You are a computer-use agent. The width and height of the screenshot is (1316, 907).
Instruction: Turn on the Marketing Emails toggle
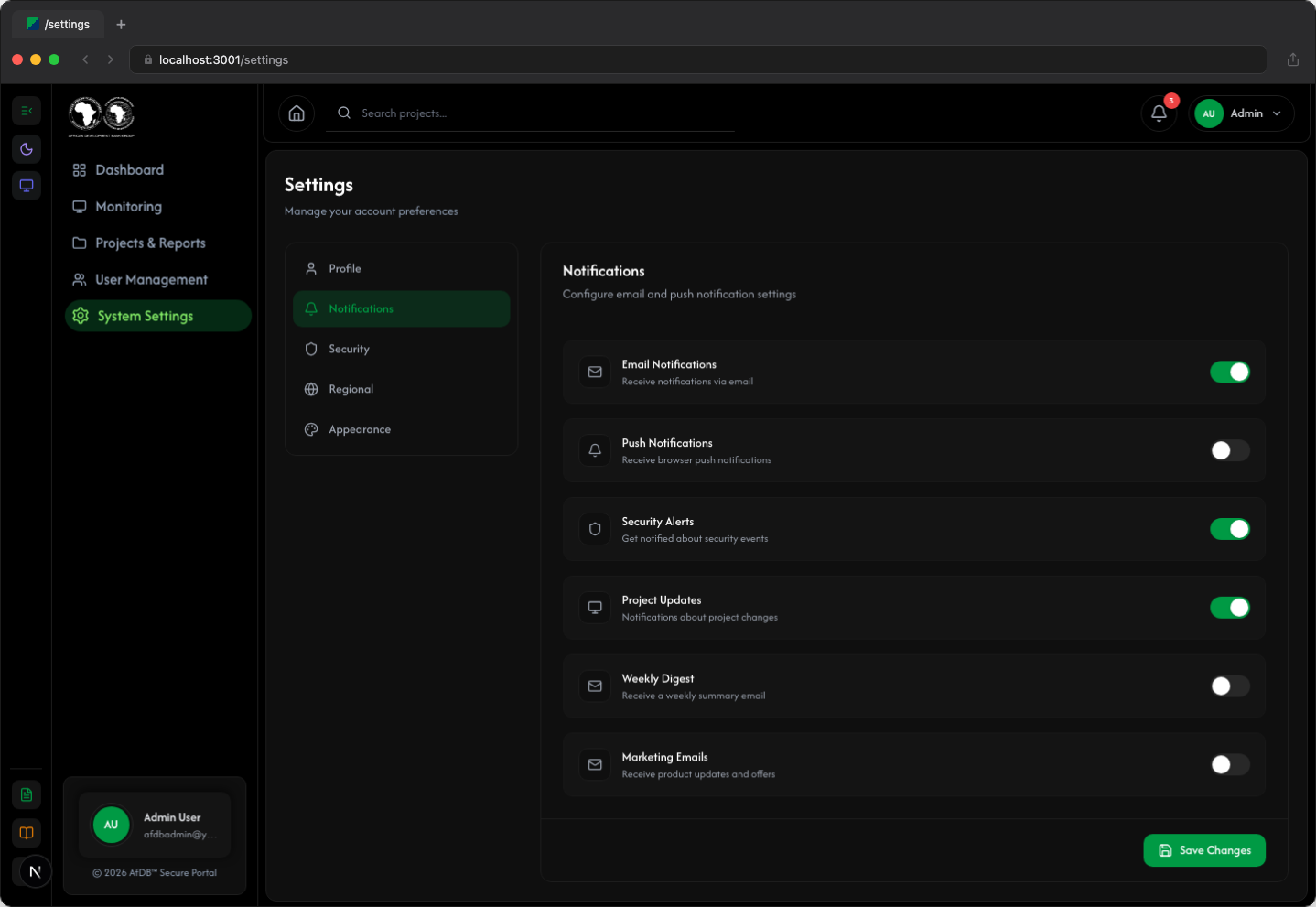click(x=1230, y=765)
